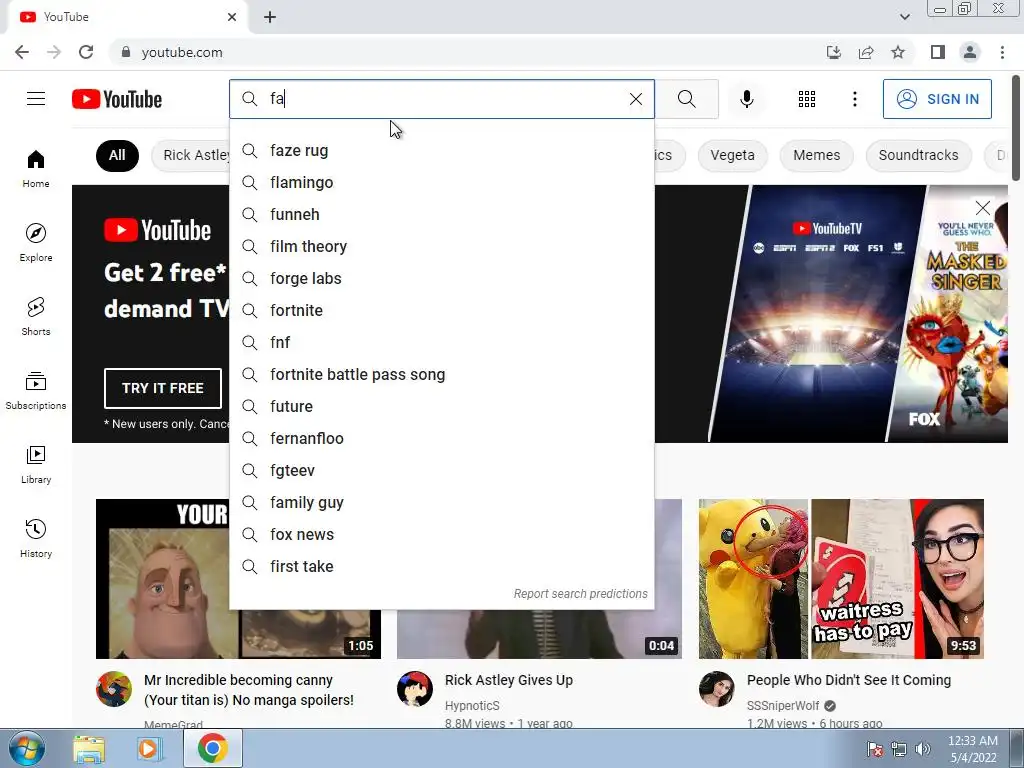Viewport: 1024px width, 768px height.
Task: Choose the 'forge labs' suggestion
Action: (x=441, y=279)
